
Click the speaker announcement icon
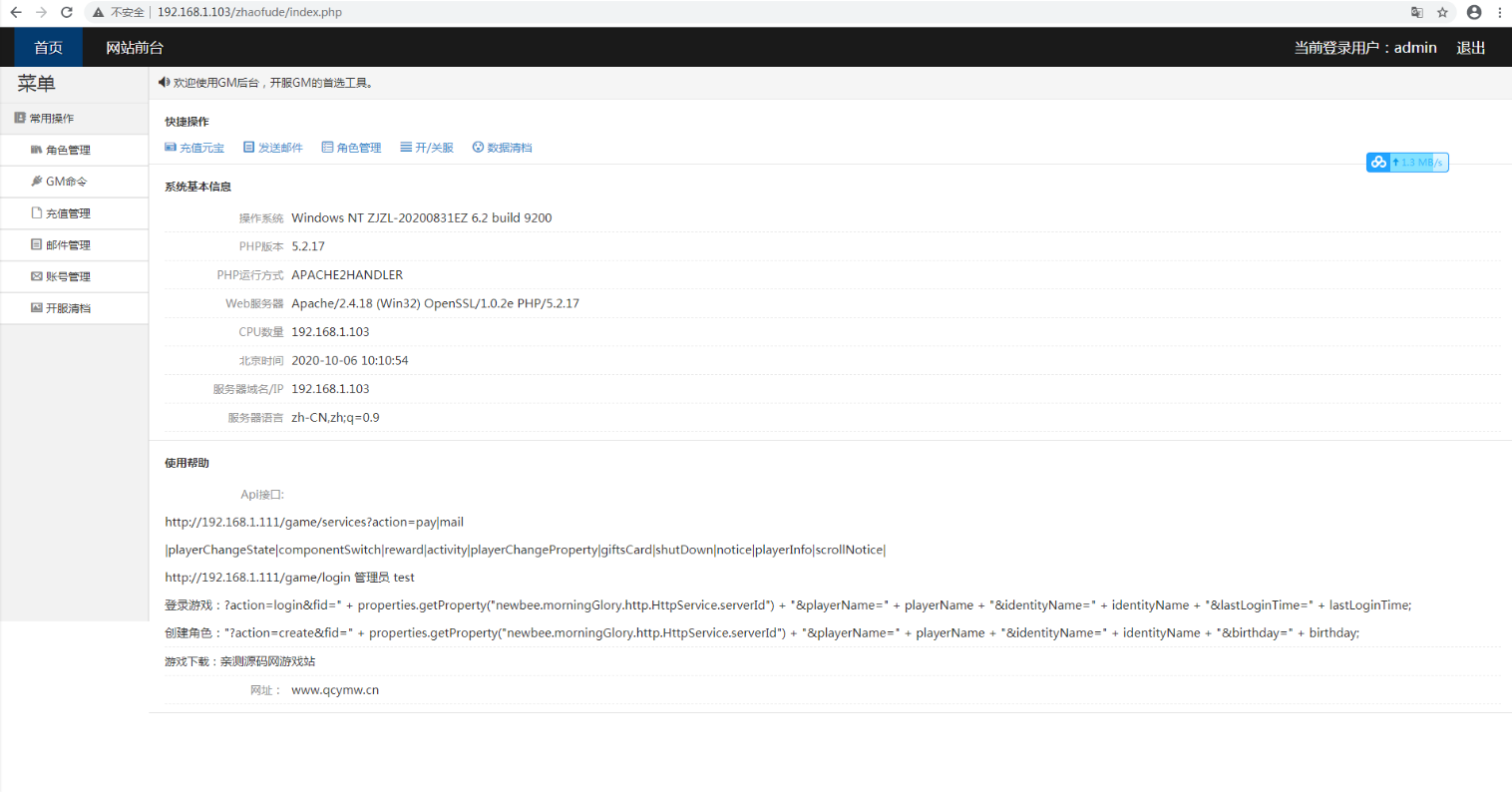[x=164, y=83]
